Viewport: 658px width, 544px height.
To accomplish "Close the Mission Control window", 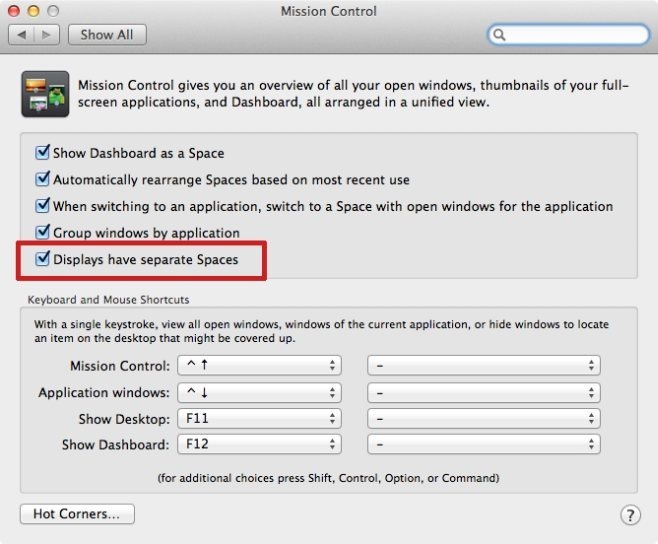I will pyautogui.click(x=14, y=11).
